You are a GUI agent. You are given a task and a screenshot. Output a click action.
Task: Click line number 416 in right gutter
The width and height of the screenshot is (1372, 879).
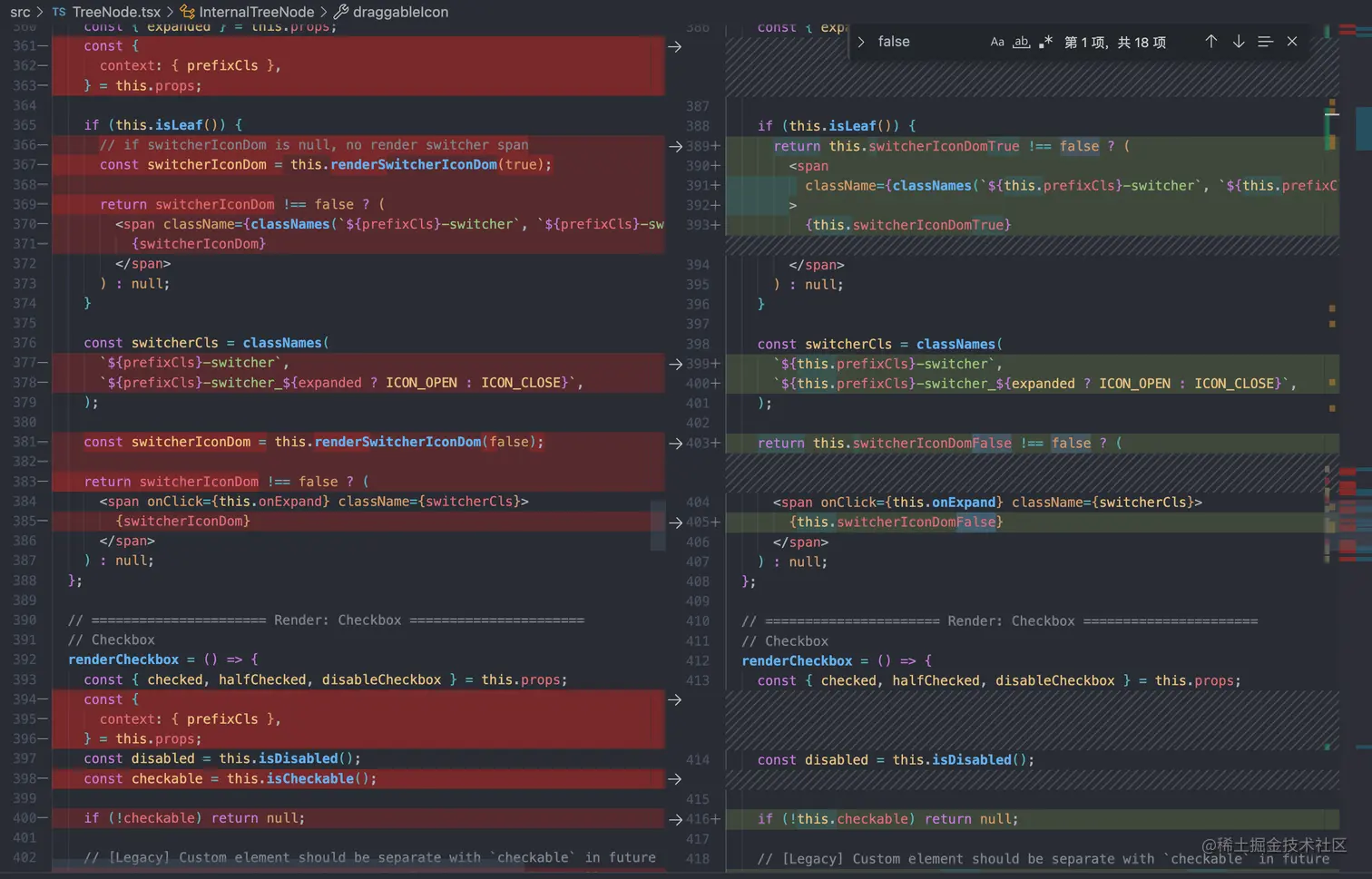698,819
